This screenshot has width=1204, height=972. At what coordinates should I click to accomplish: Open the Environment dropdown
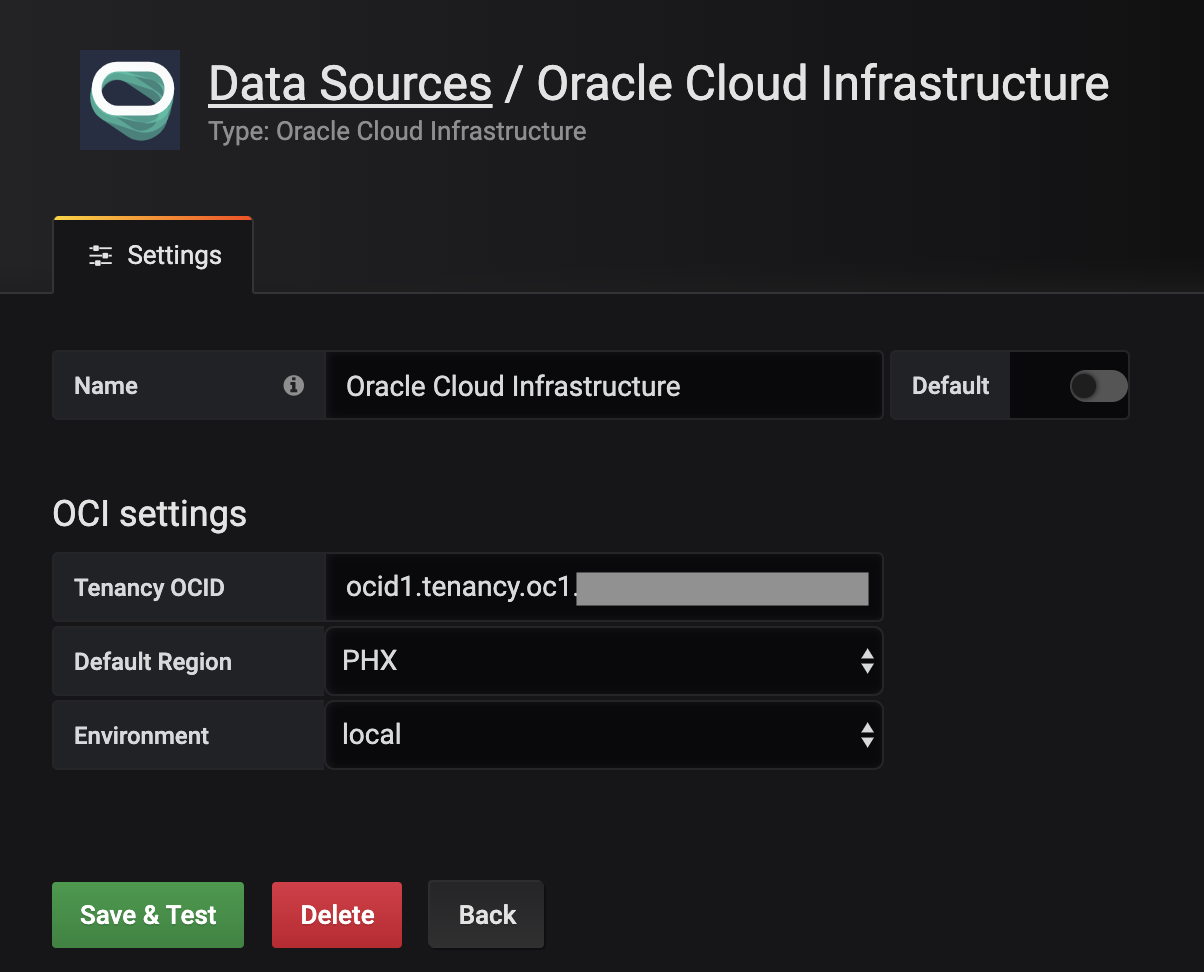pos(604,735)
